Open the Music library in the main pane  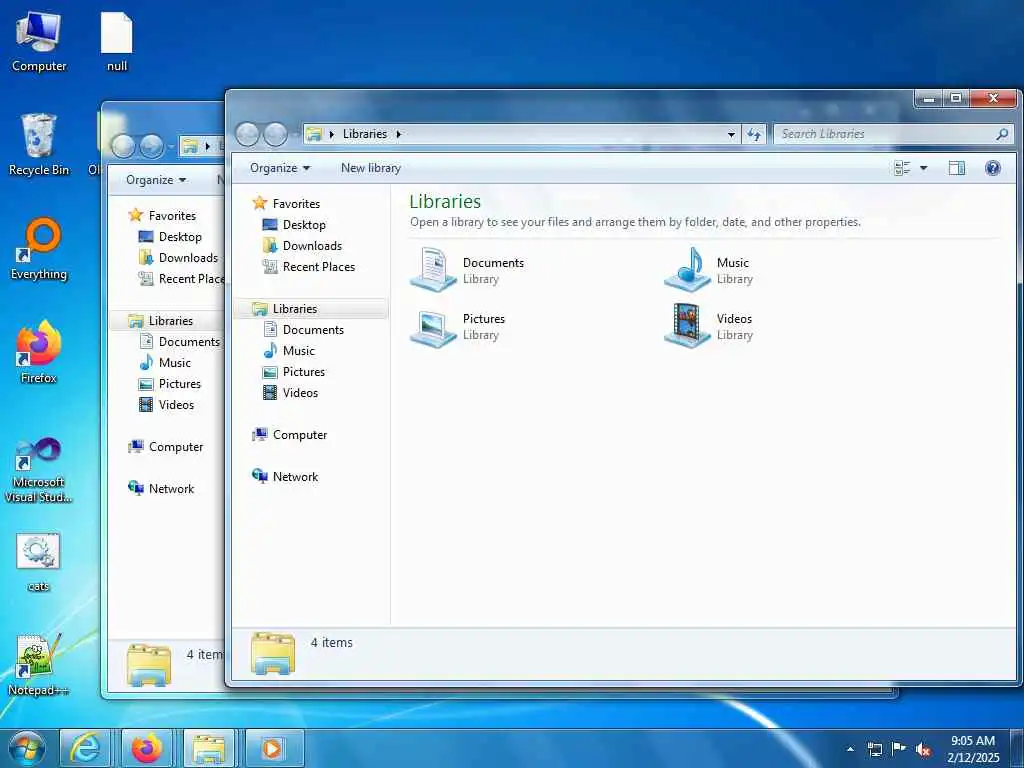[709, 270]
